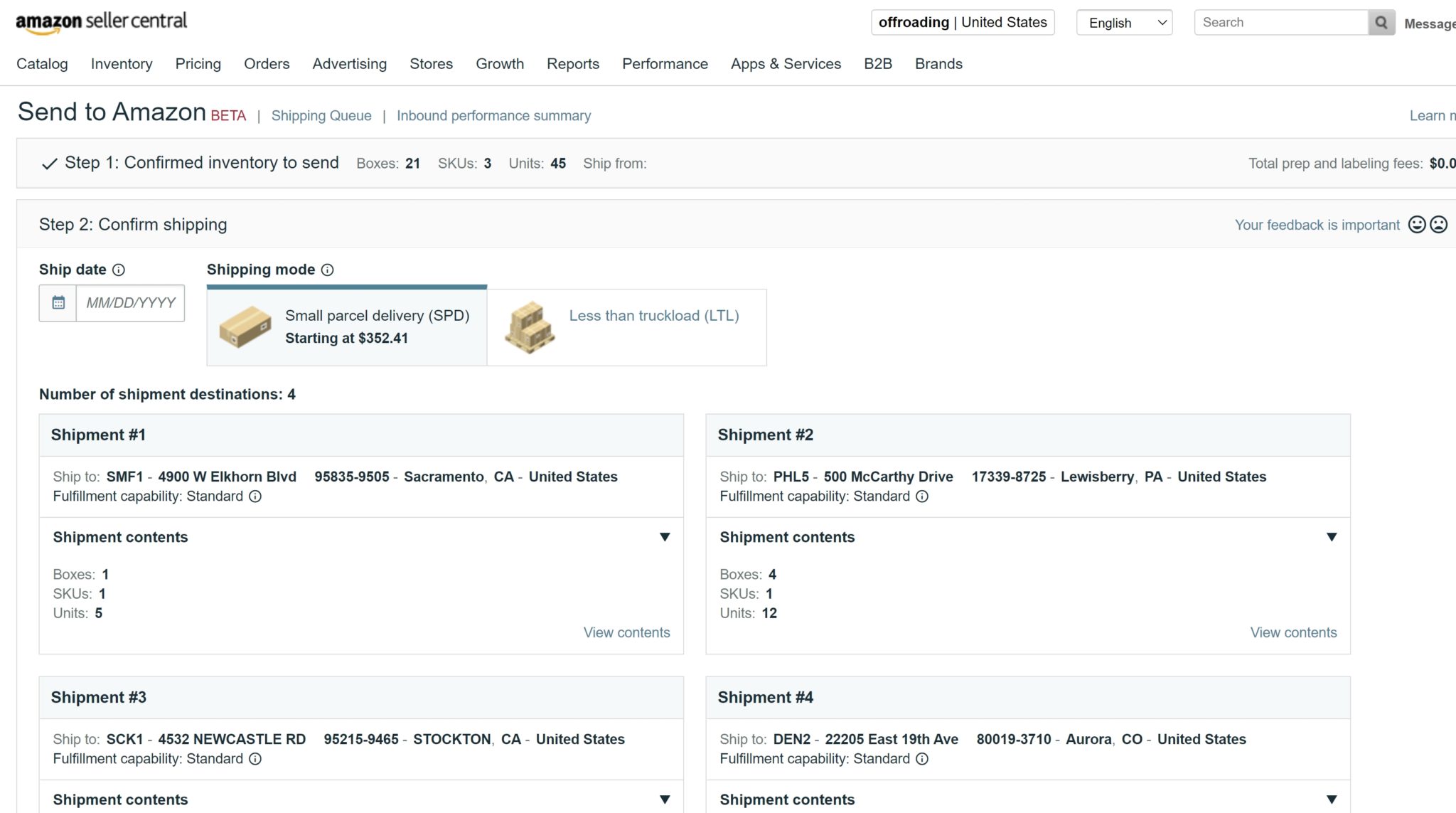Select Small parcel delivery (SPD) mode
Screen dimensions: 1456x813
click(347, 327)
